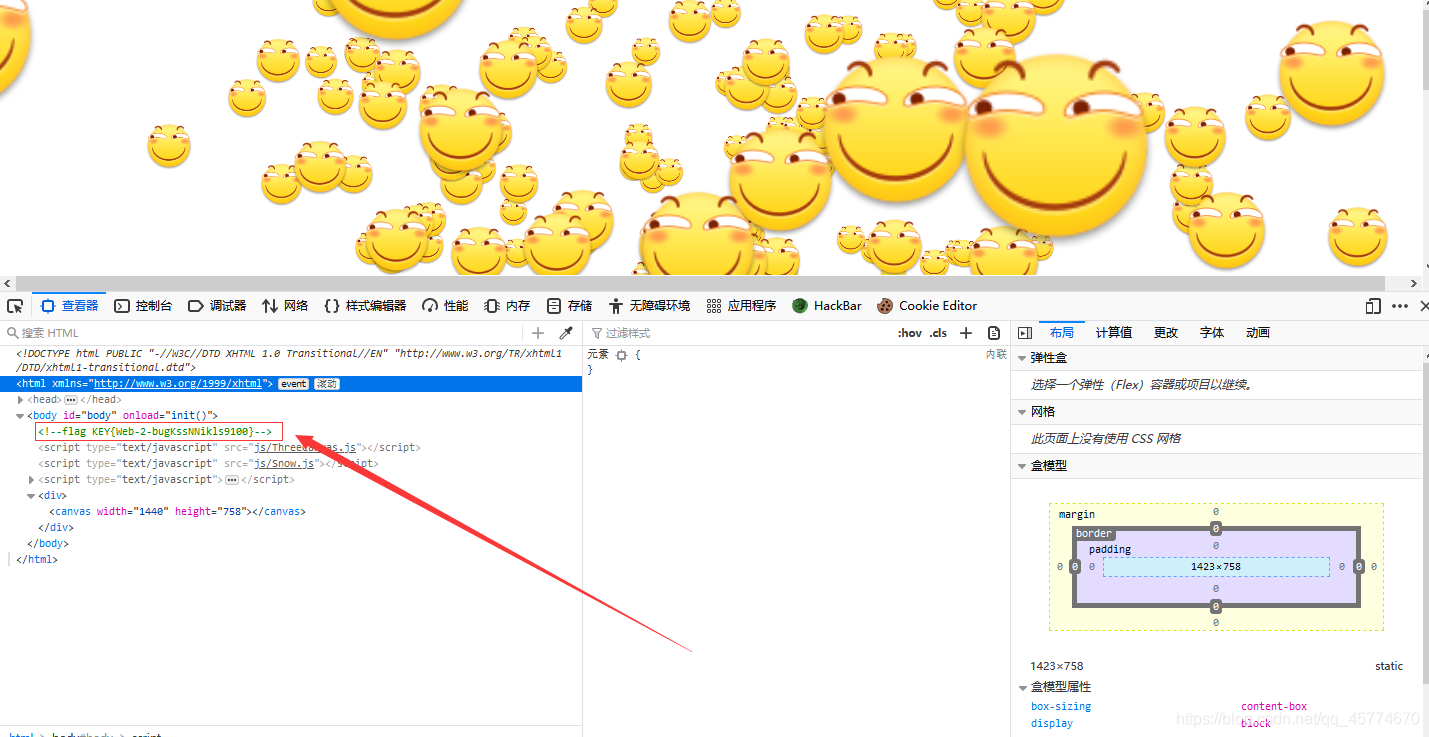Collapse the 盒模型 box model section
1429x737 pixels.
point(1022,466)
